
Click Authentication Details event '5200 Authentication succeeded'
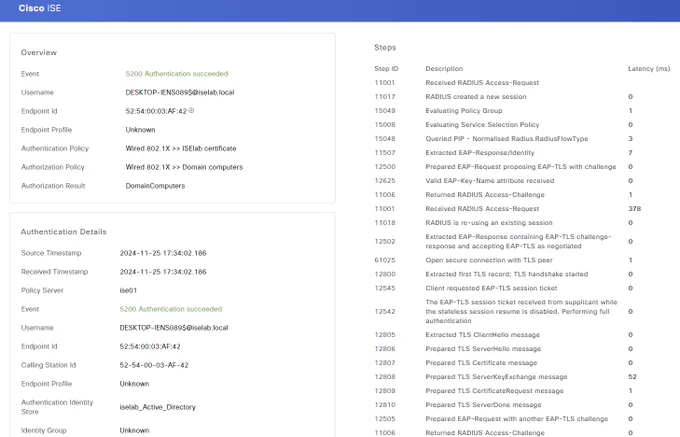pyautogui.click(x=170, y=309)
